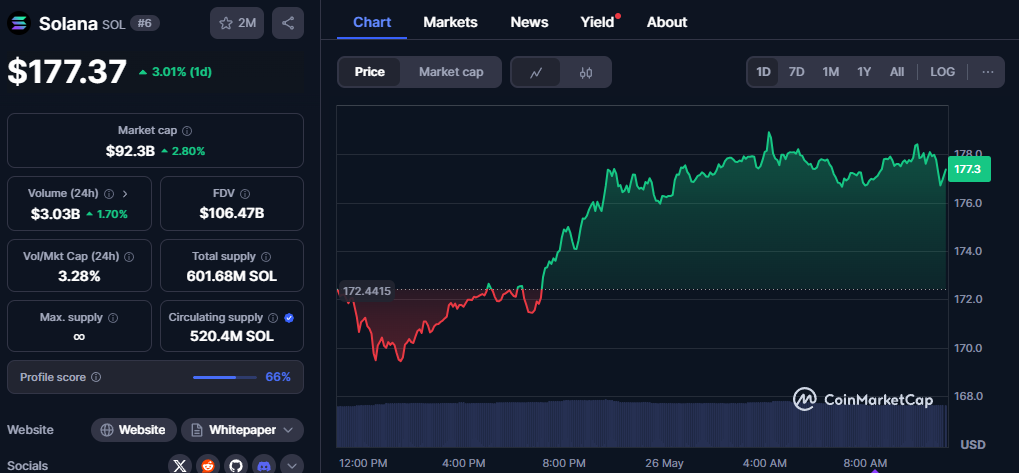Click the Profile score progress bar
Image resolution: width=1019 pixels, height=473 pixels.
point(225,377)
